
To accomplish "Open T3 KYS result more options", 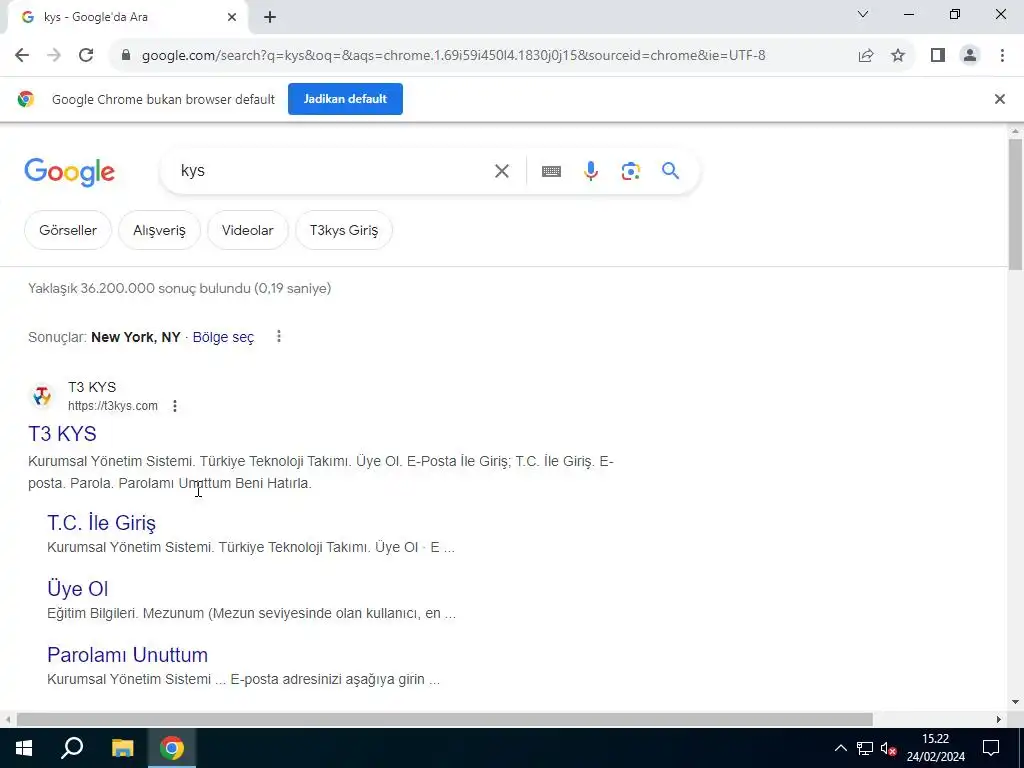I will 174,406.
